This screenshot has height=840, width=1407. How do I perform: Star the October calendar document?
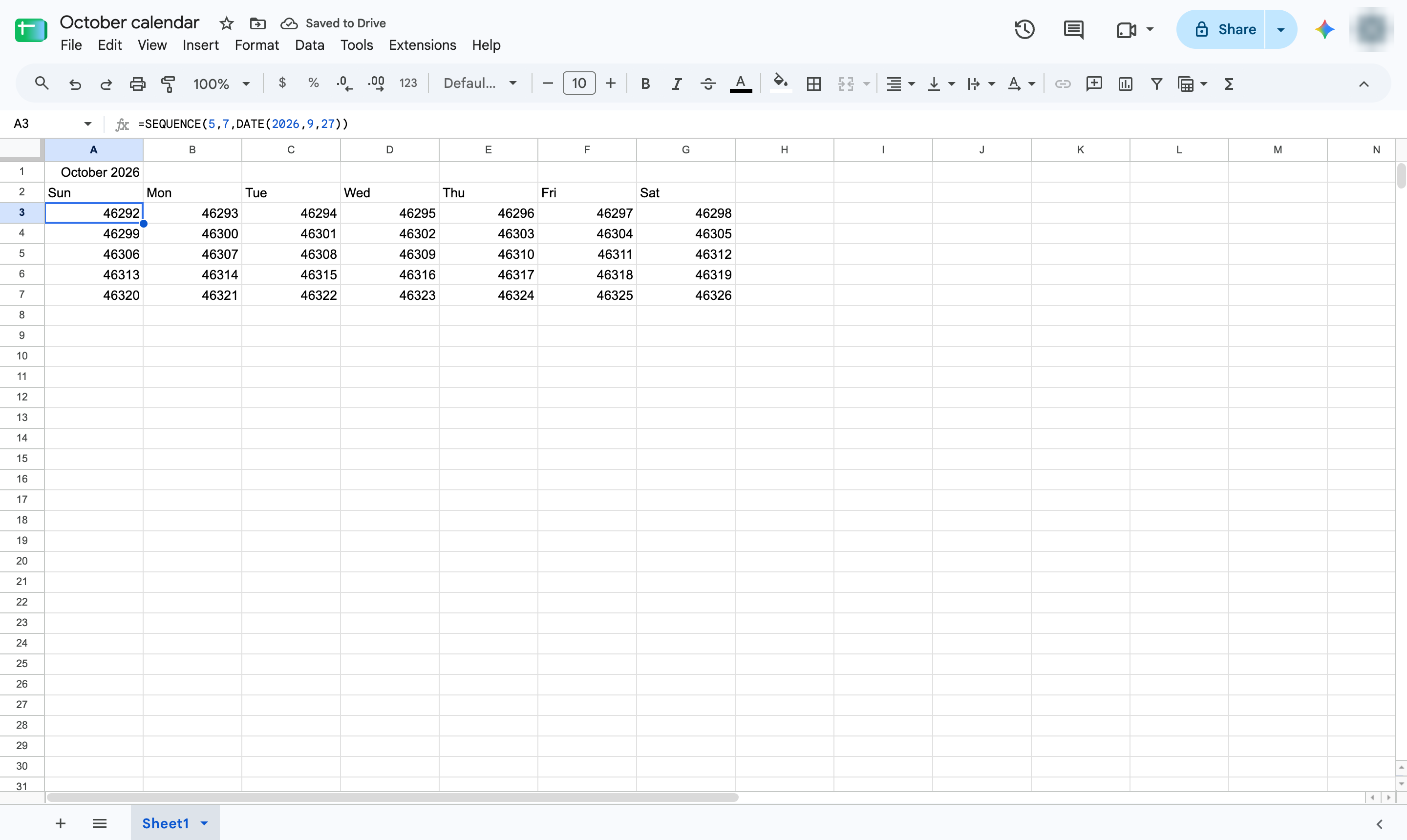(227, 23)
